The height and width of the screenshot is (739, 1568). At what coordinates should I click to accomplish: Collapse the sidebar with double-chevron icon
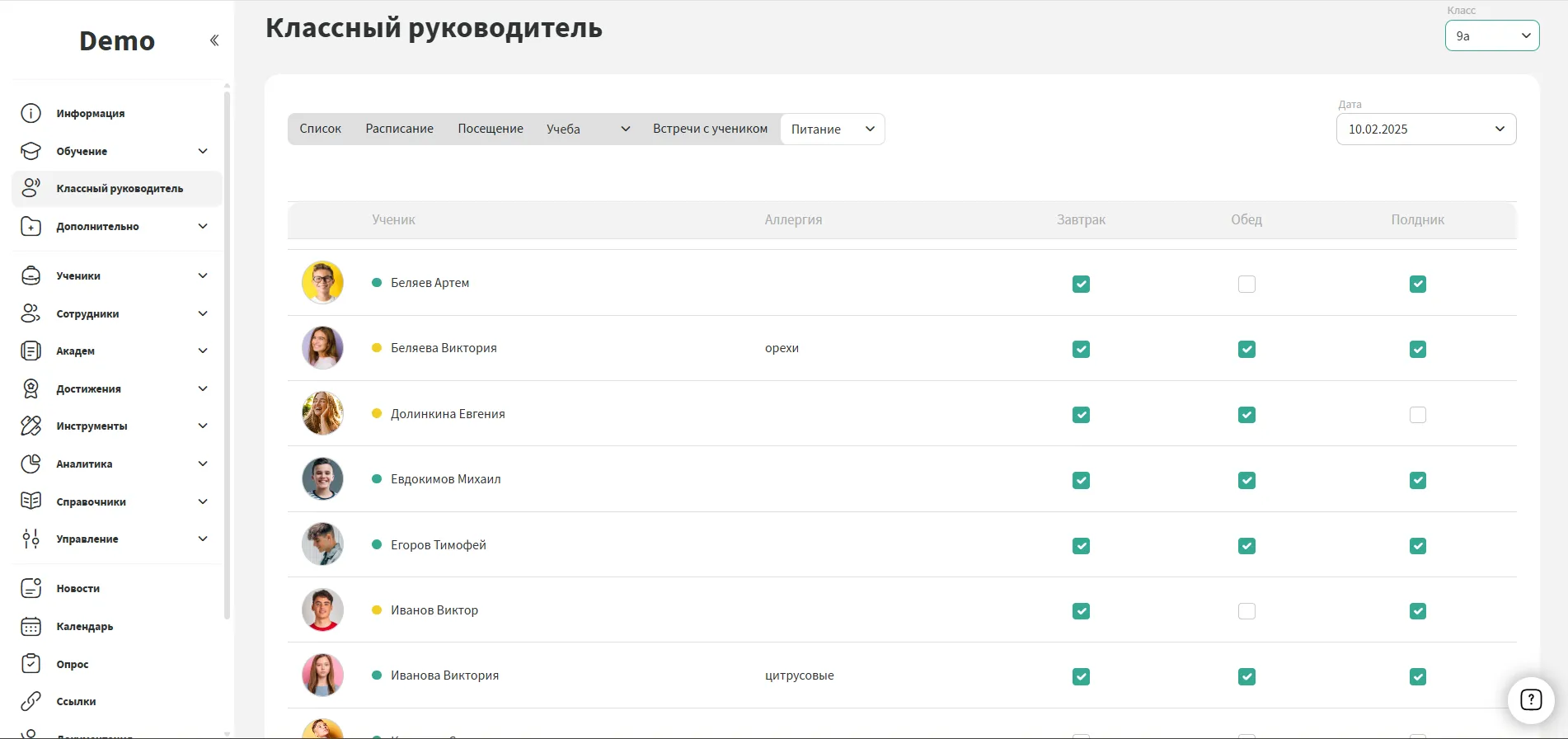(214, 40)
